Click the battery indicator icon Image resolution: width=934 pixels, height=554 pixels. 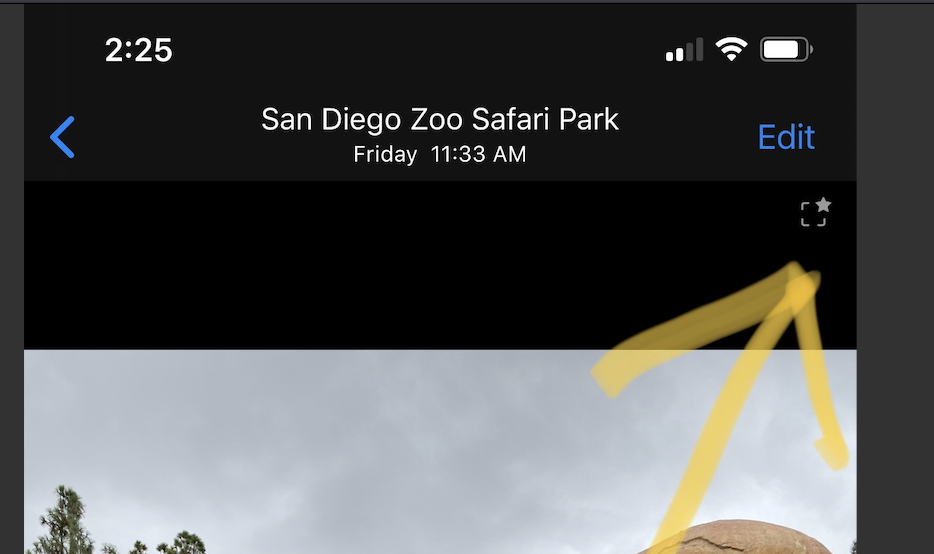(786, 49)
